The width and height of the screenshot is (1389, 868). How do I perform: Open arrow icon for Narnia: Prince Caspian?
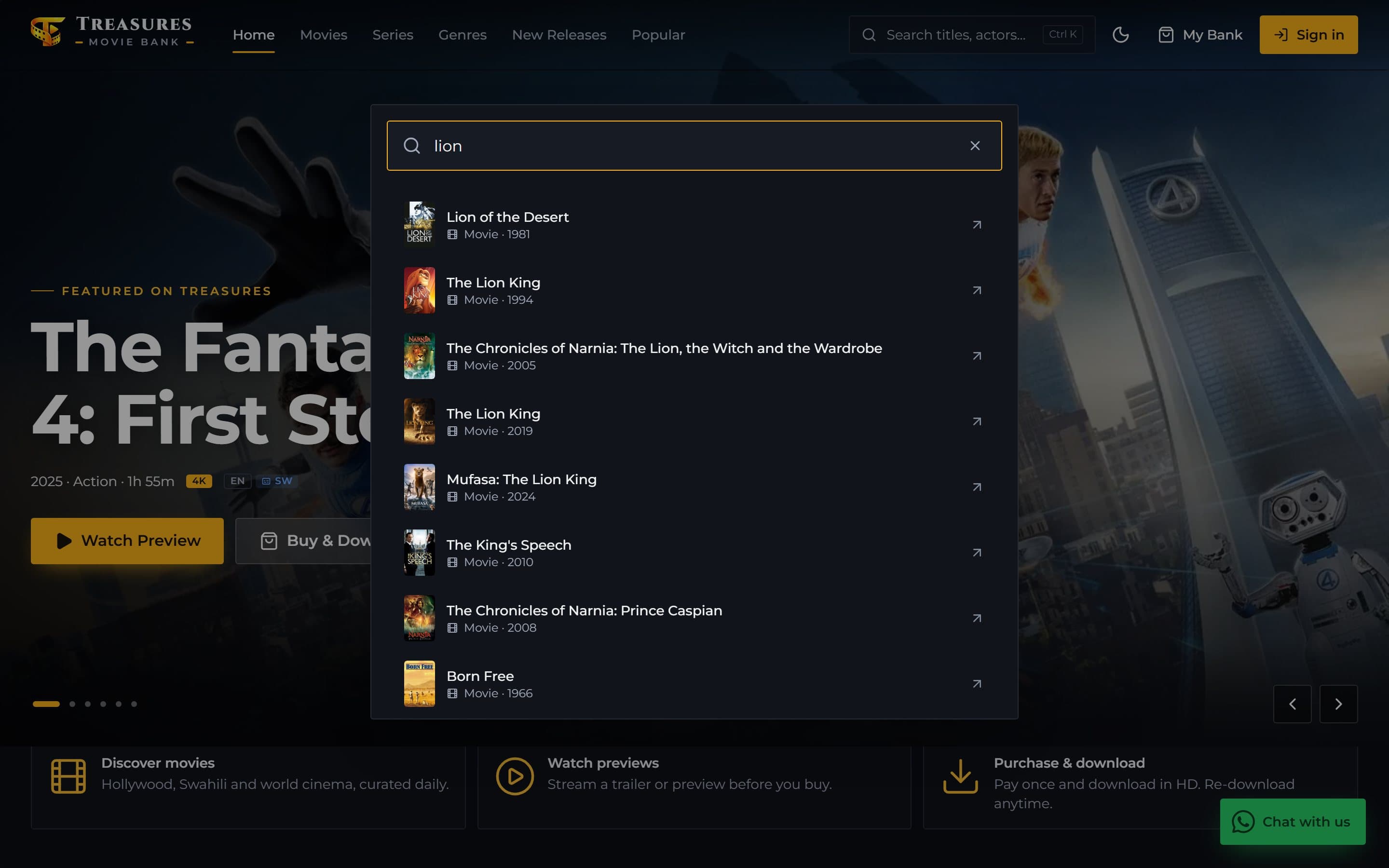pos(977,618)
